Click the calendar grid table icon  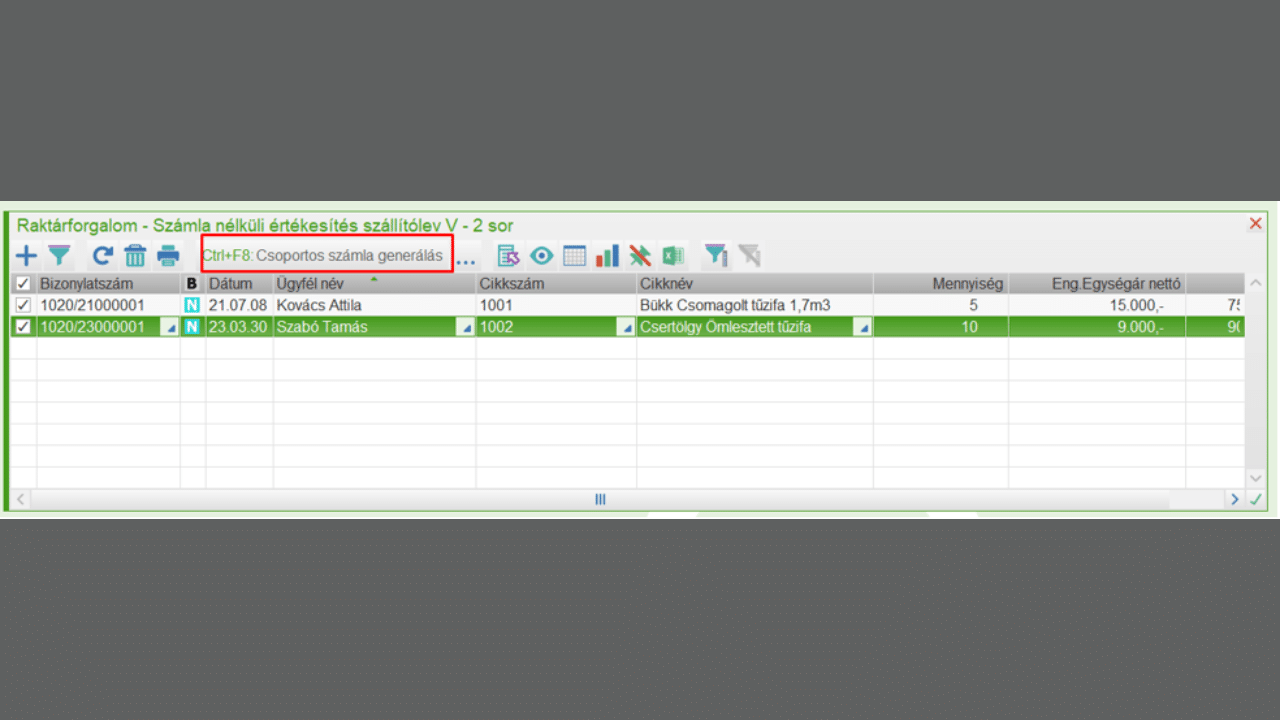(x=574, y=256)
